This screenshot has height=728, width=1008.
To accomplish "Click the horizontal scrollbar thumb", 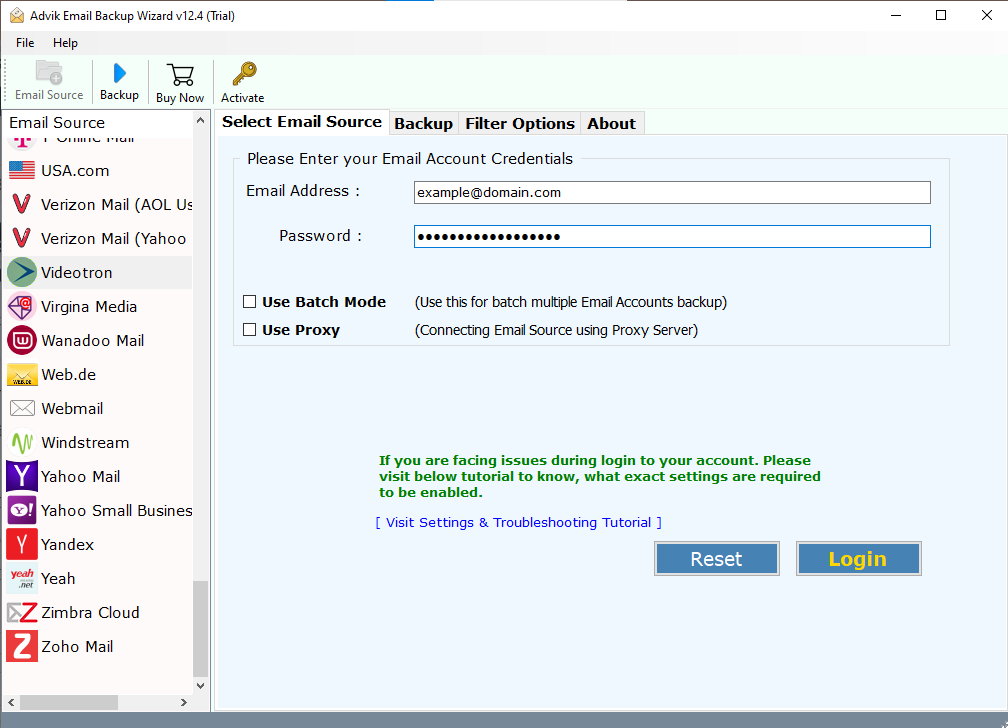I will [69, 702].
